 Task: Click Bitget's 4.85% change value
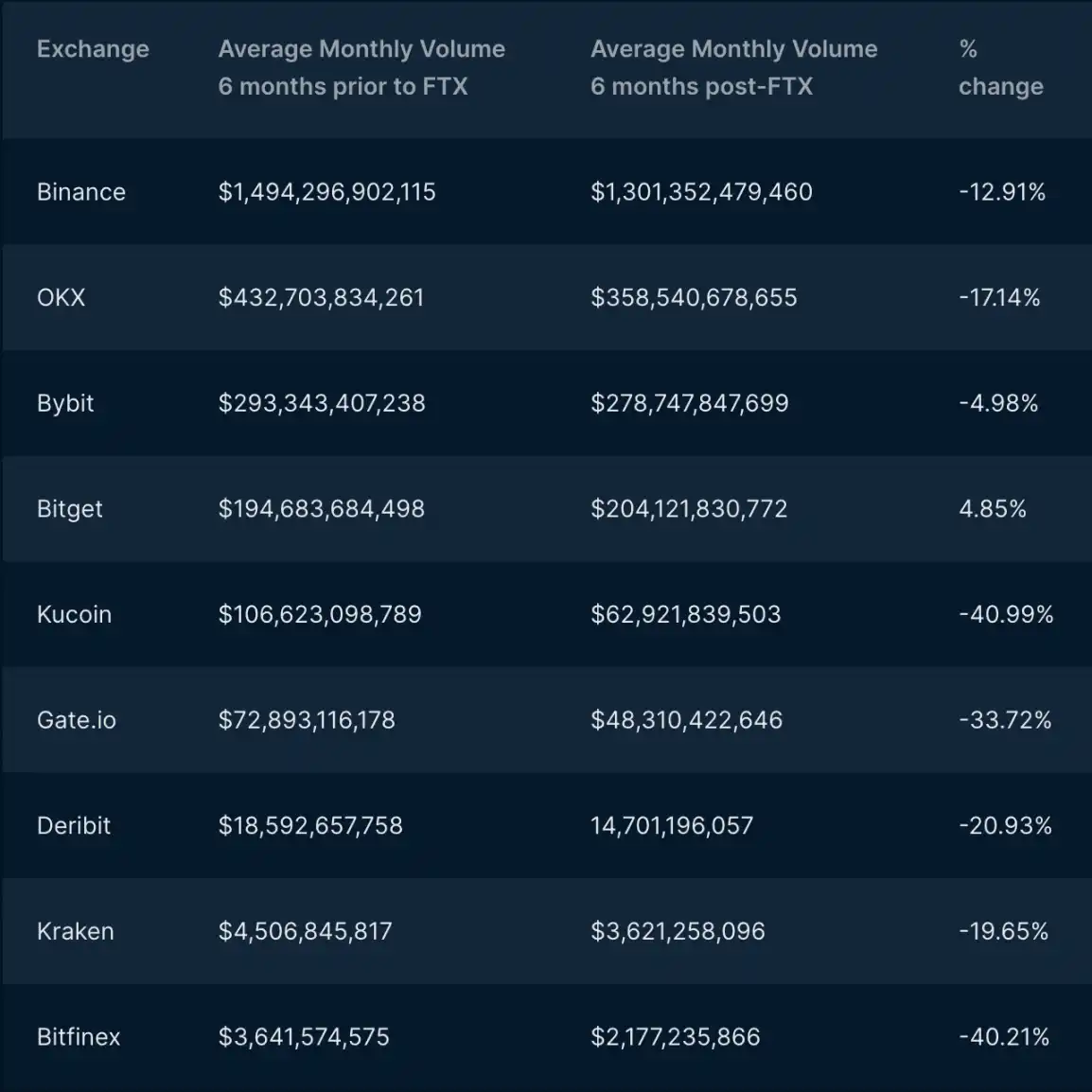point(993,509)
